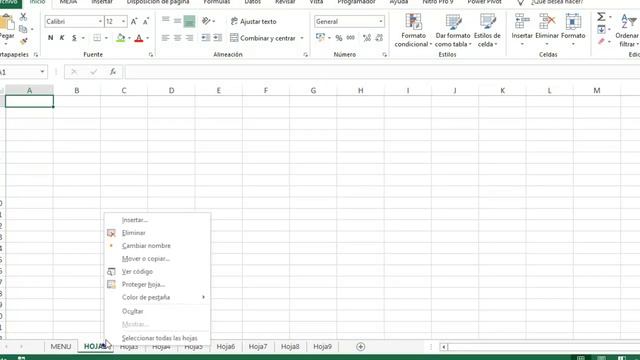Align text to top icon
The width and height of the screenshot is (640, 360).
tap(166, 21)
